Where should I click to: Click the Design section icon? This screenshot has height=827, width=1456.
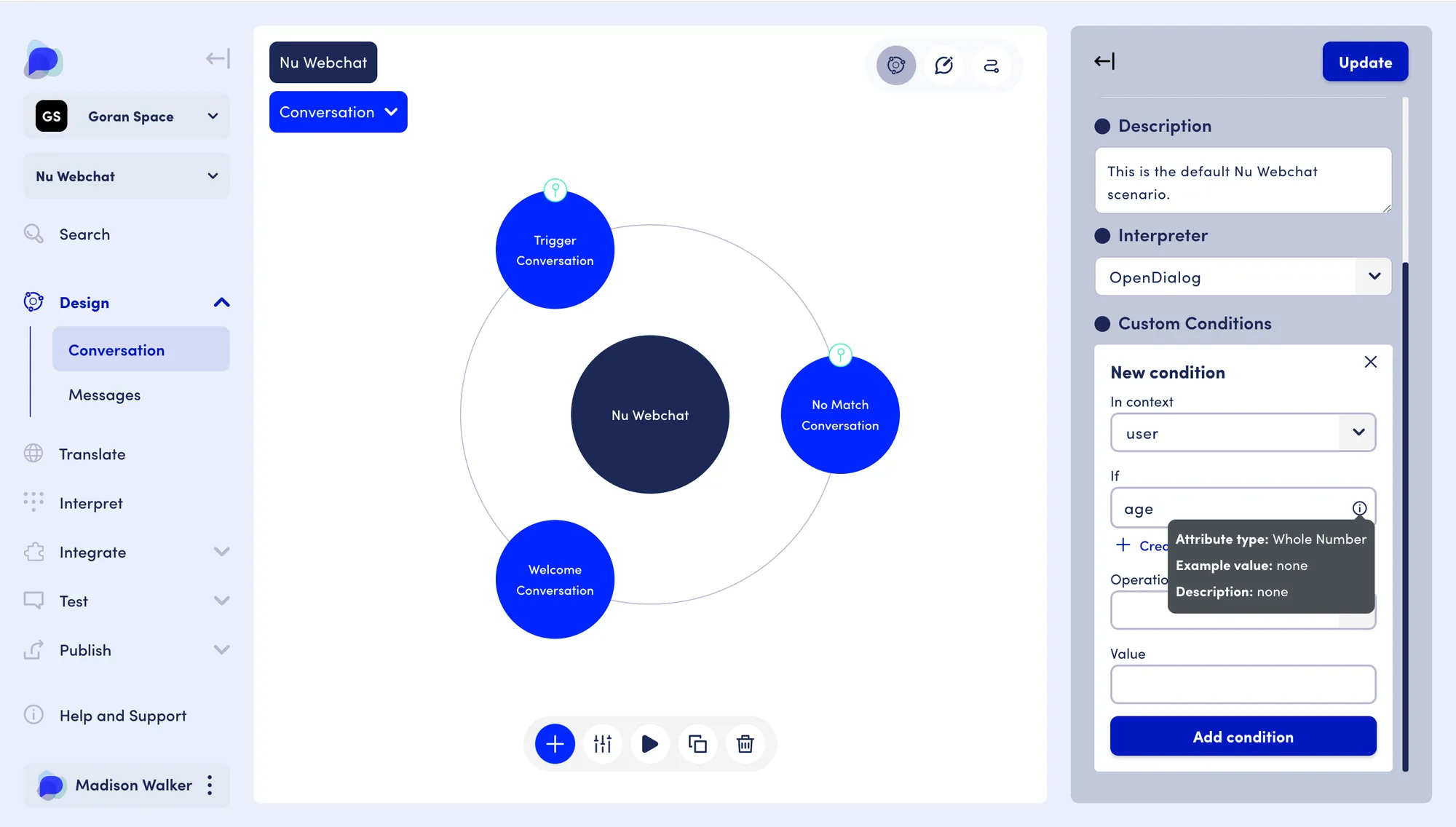coord(33,302)
